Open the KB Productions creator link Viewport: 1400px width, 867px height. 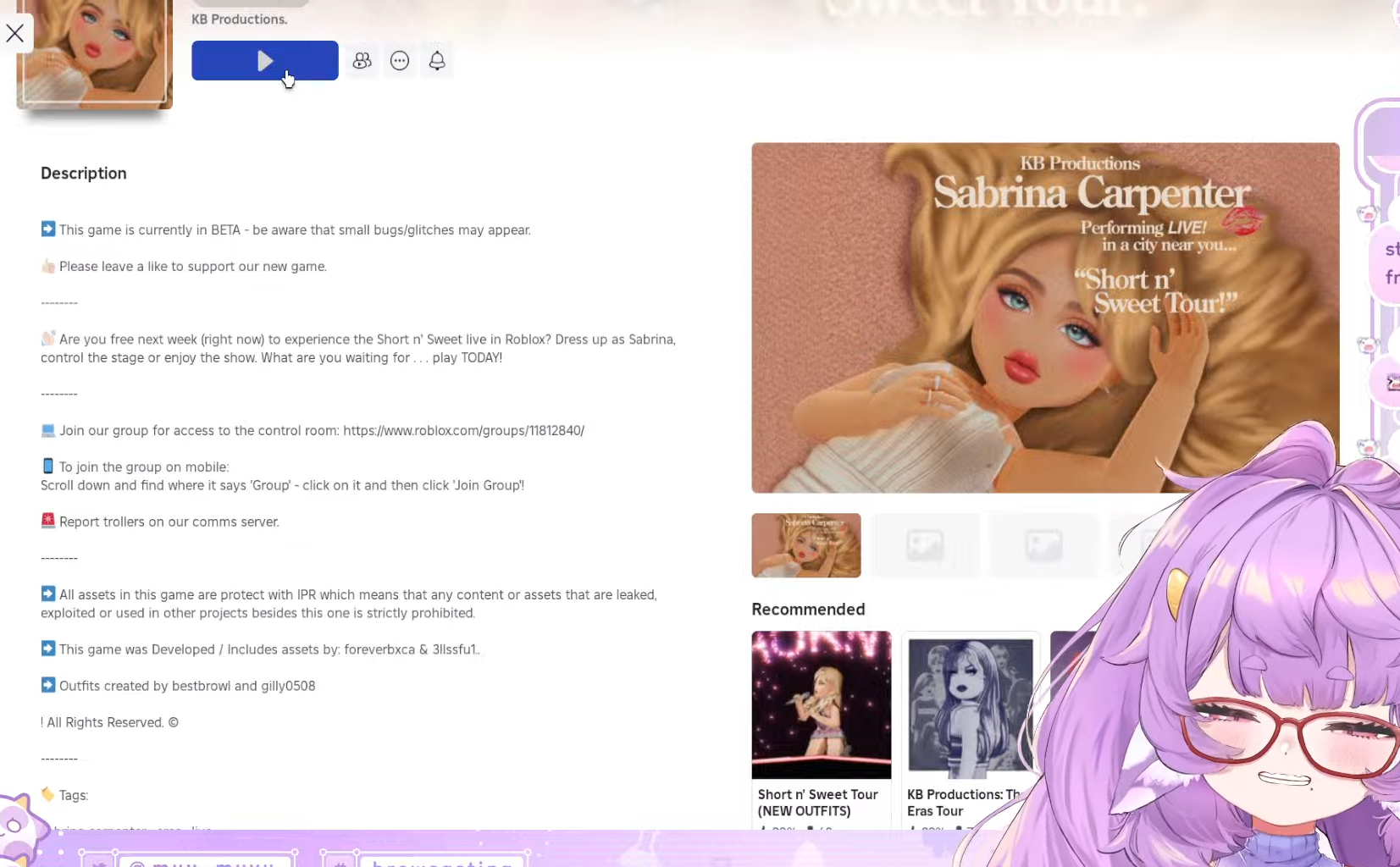point(240,19)
